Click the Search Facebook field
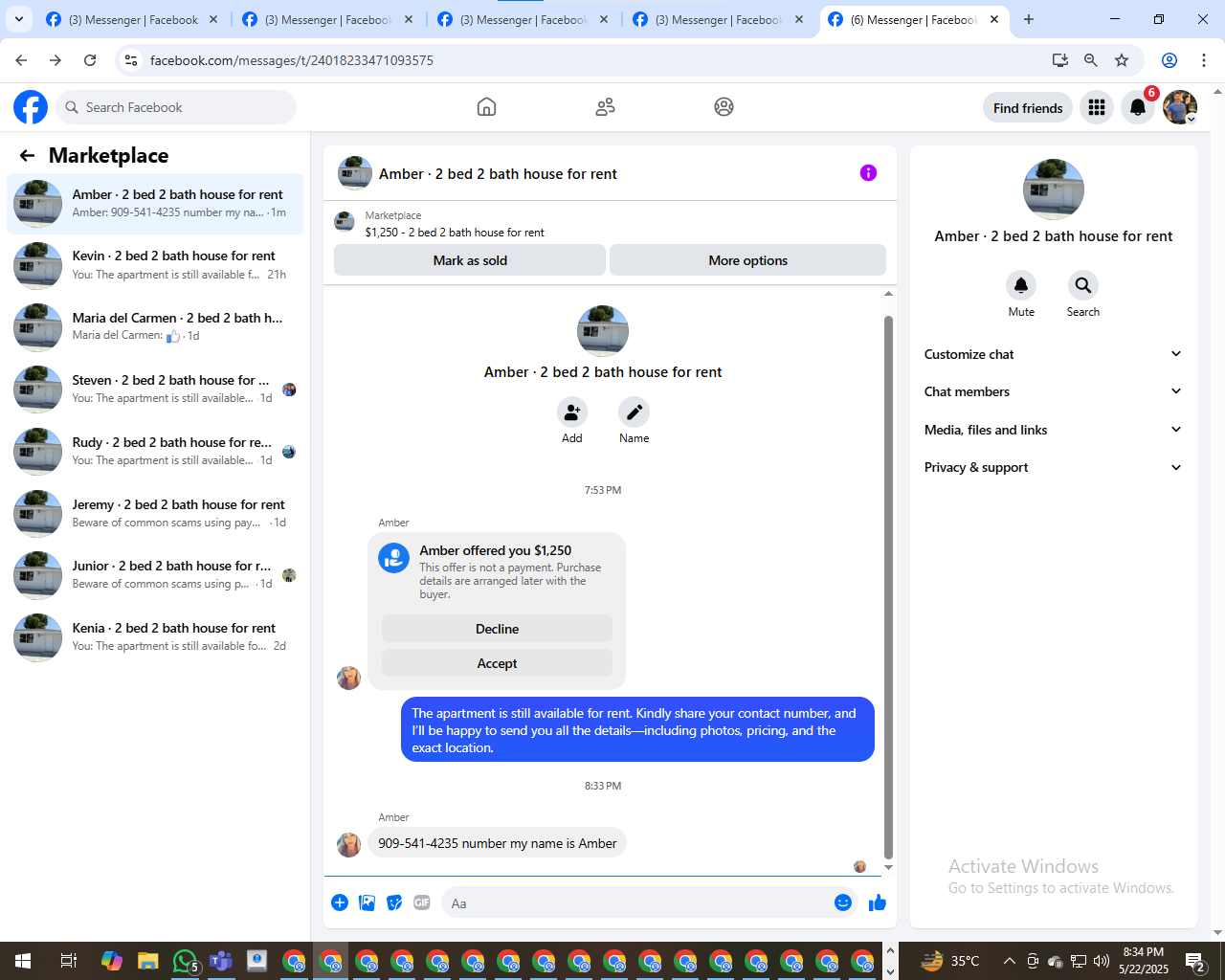The width and height of the screenshot is (1225, 980). click(x=176, y=107)
